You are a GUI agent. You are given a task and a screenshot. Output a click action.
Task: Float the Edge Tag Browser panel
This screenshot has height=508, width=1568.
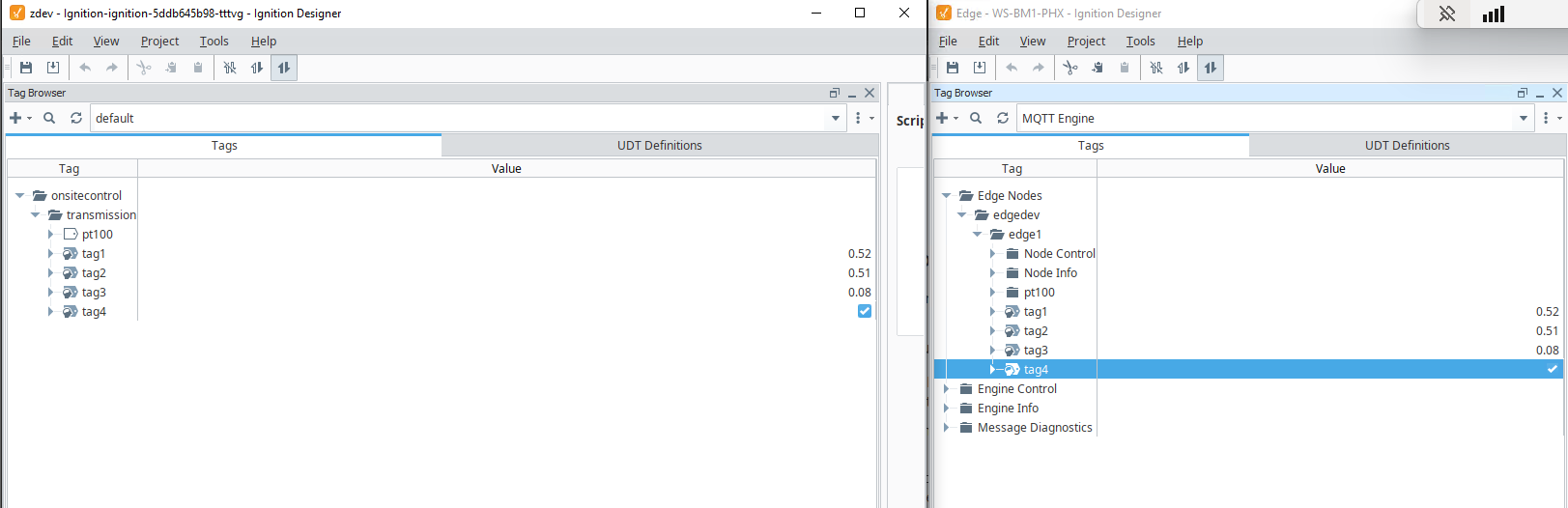[1523, 93]
